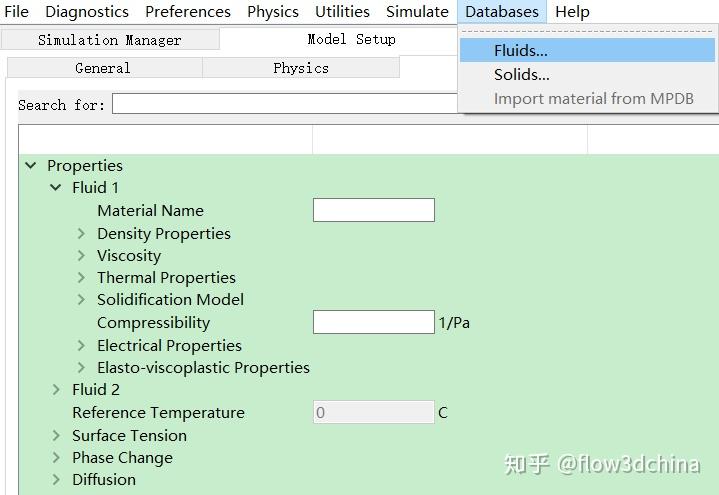Screen dimensions: 719x495
Task: Expand the Surface Tension section
Action: pyautogui.click(x=57, y=436)
